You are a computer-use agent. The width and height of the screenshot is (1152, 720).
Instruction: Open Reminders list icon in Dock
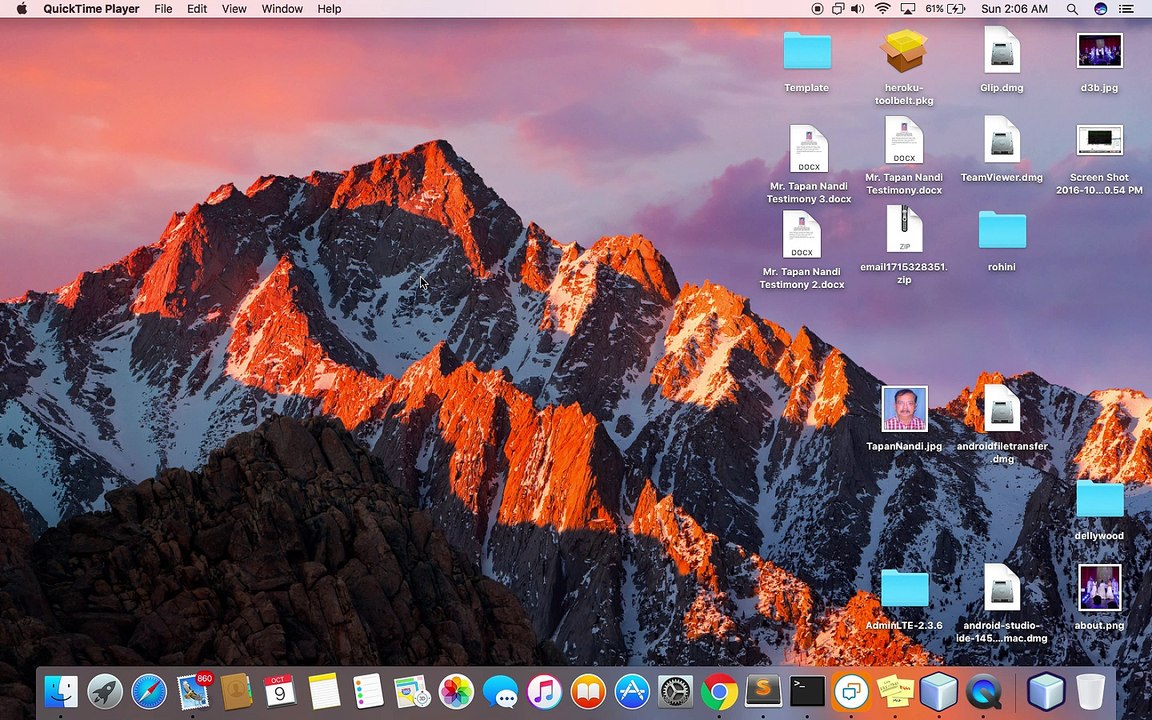(368, 691)
